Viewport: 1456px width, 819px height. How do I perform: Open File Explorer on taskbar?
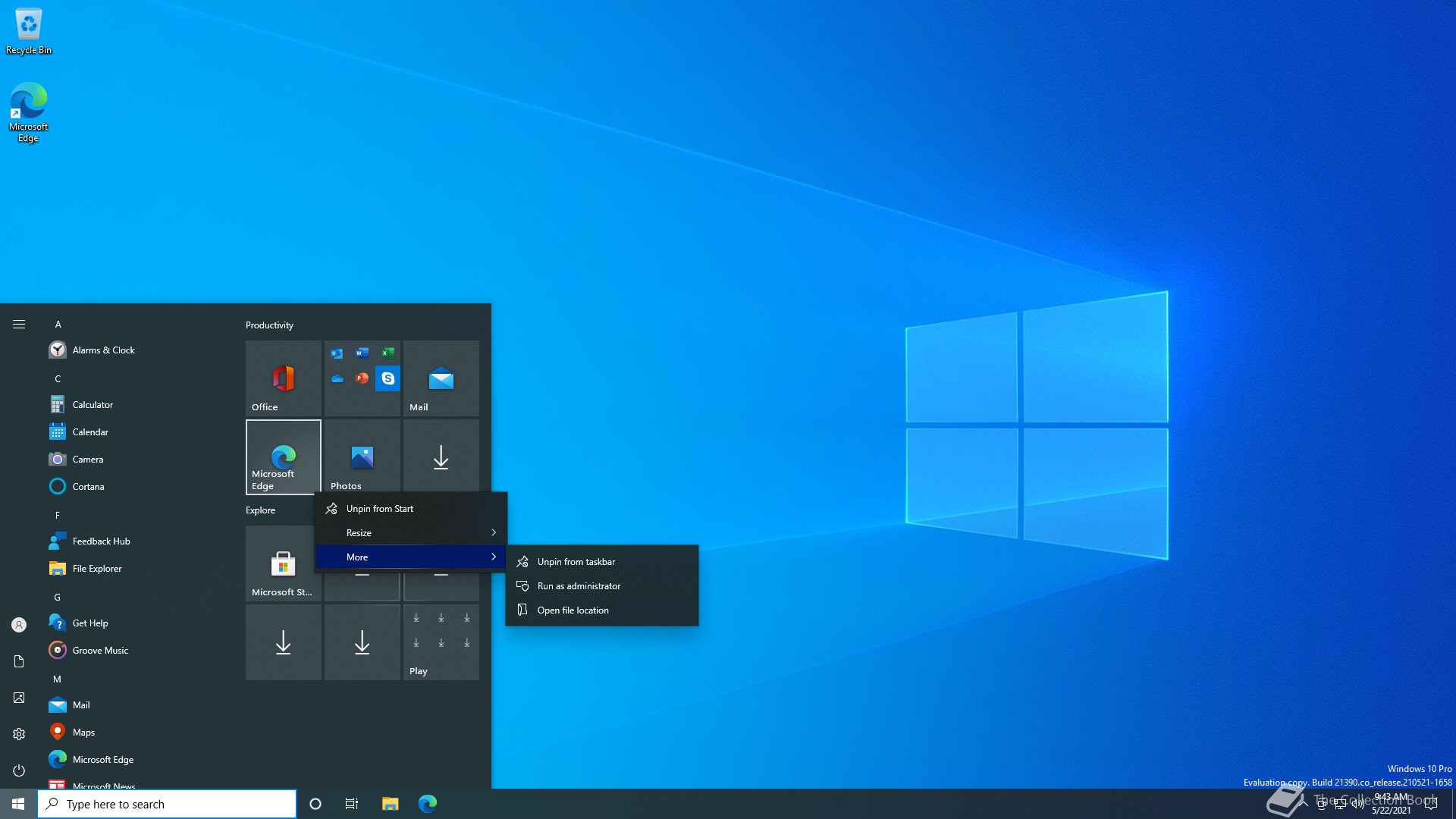(390, 804)
